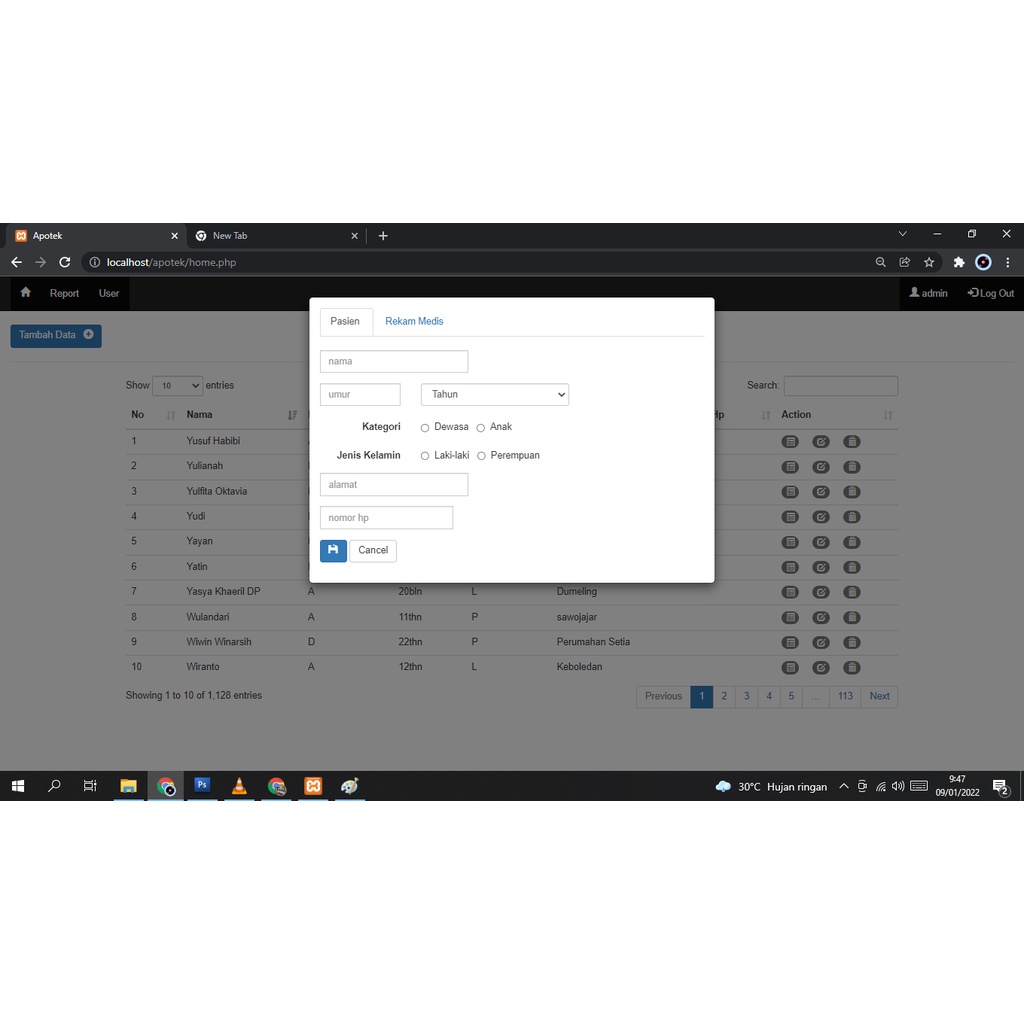Click the view detail icon for Yusuf Habibi
This screenshot has width=1024, height=1024.
pos(790,441)
